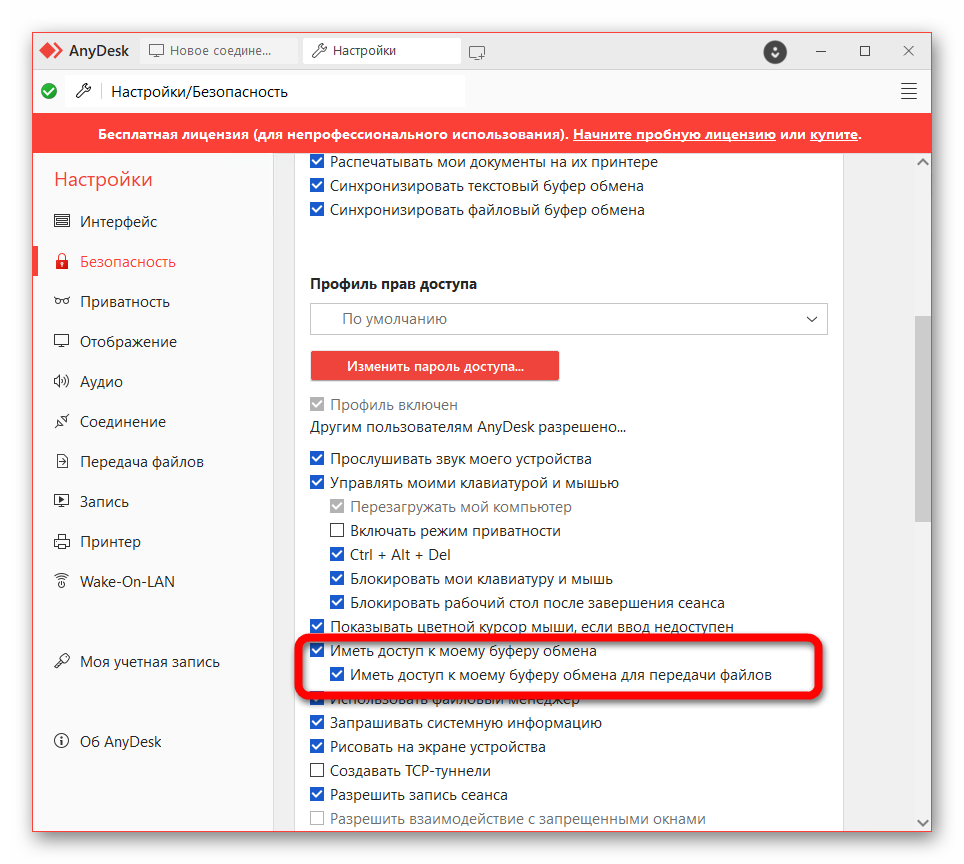Click the speaker icon for Аудио

click(62, 382)
